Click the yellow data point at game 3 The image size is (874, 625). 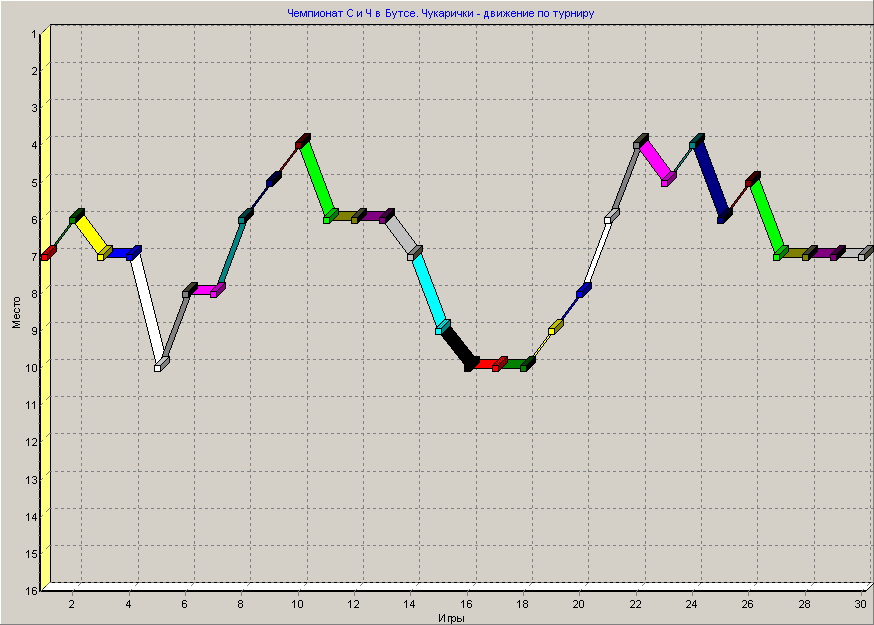[104, 253]
